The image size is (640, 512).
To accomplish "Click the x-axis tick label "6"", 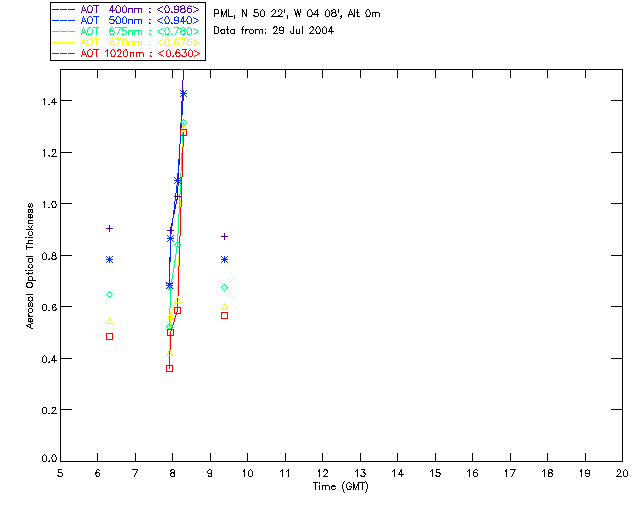I will click(98, 474).
